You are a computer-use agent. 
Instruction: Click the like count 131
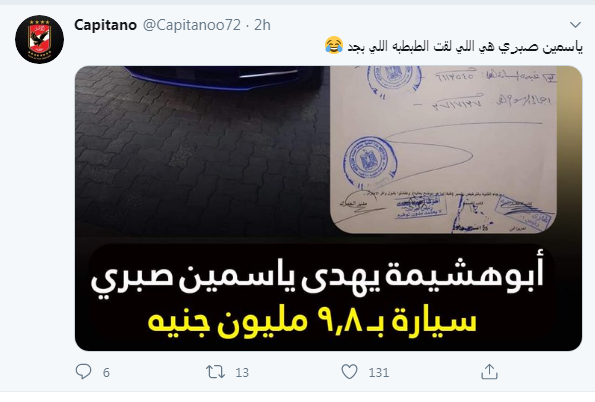click(x=379, y=372)
